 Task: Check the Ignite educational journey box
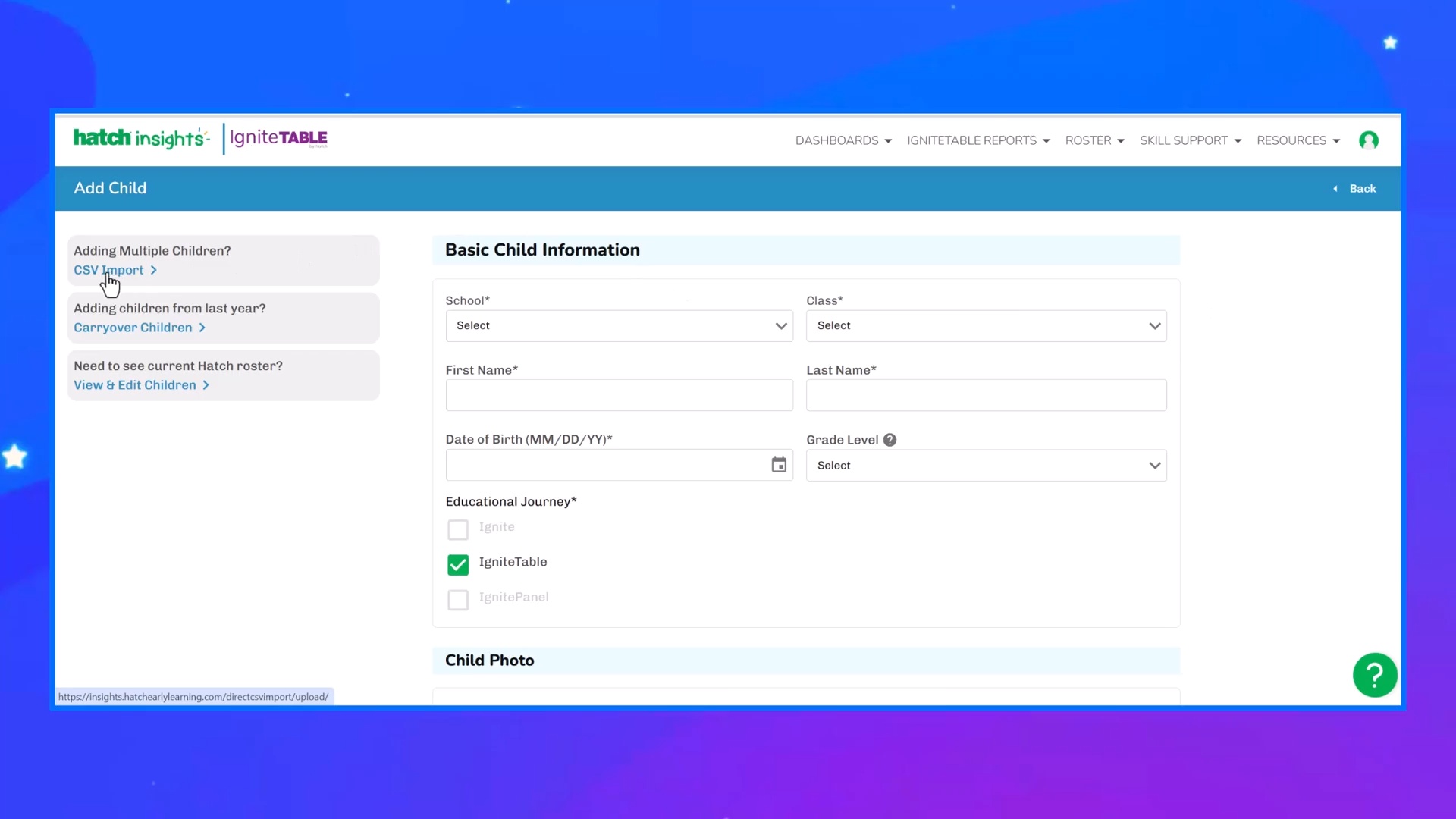click(458, 529)
